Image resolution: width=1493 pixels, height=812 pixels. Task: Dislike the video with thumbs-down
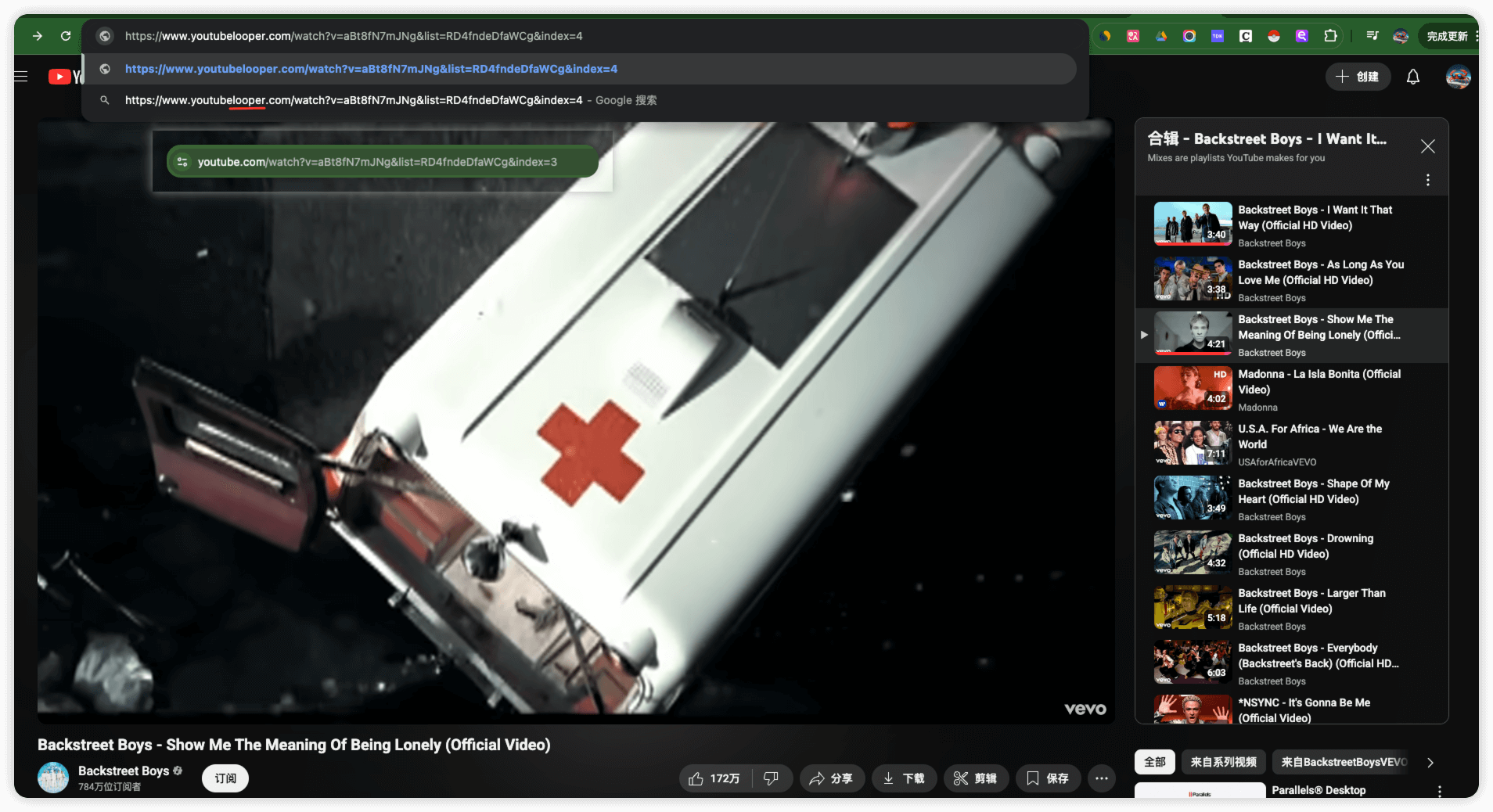tap(772, 778)
